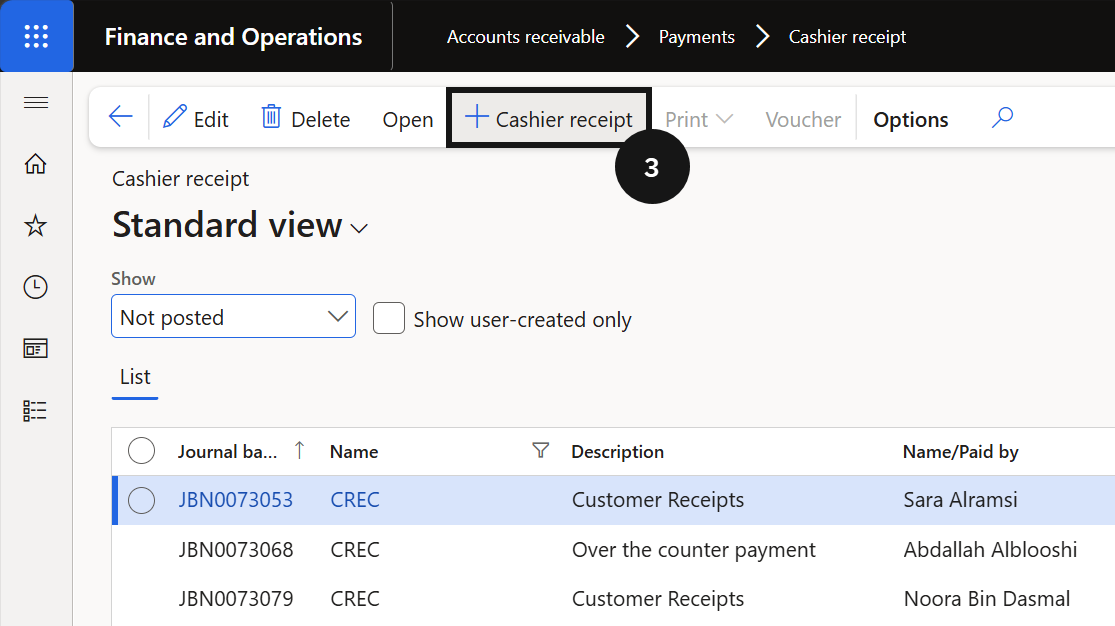
Task: Select row checkbox for JBN0073053
Action: tap(142, 500)
